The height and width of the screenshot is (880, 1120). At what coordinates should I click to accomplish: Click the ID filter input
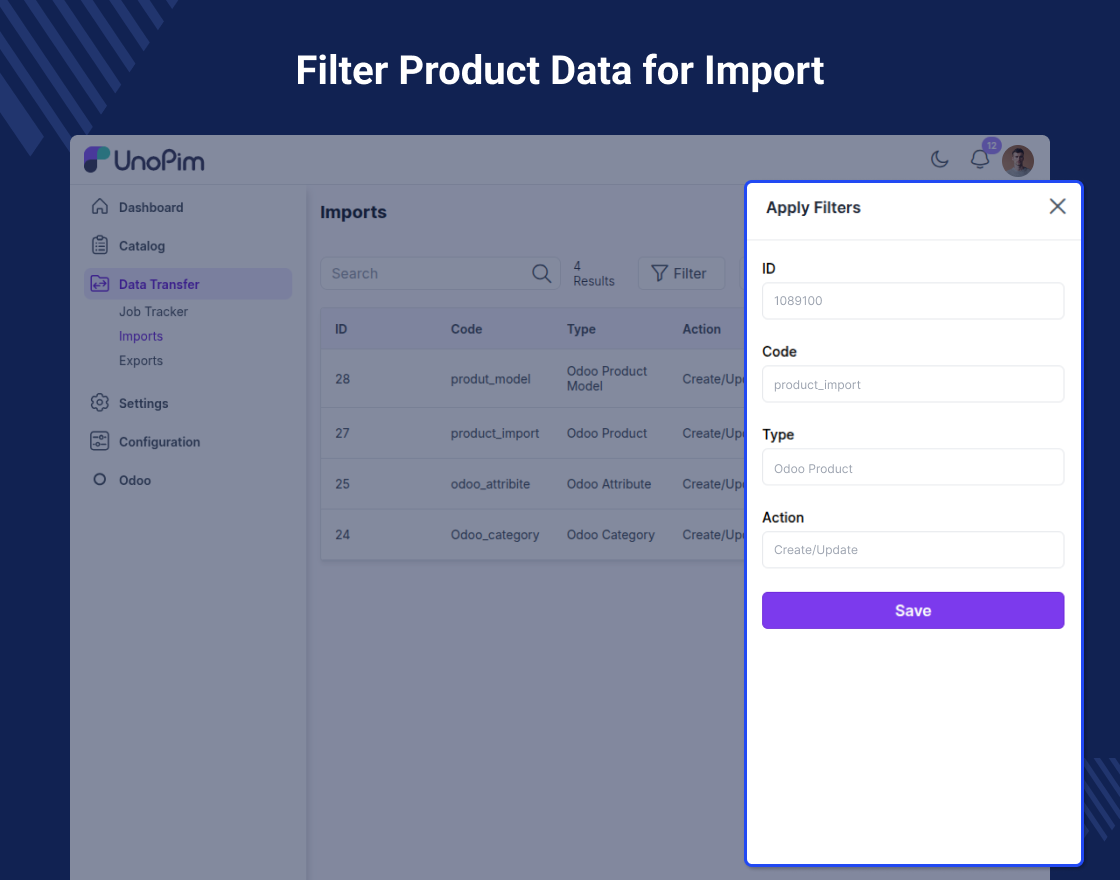point(913,301)
